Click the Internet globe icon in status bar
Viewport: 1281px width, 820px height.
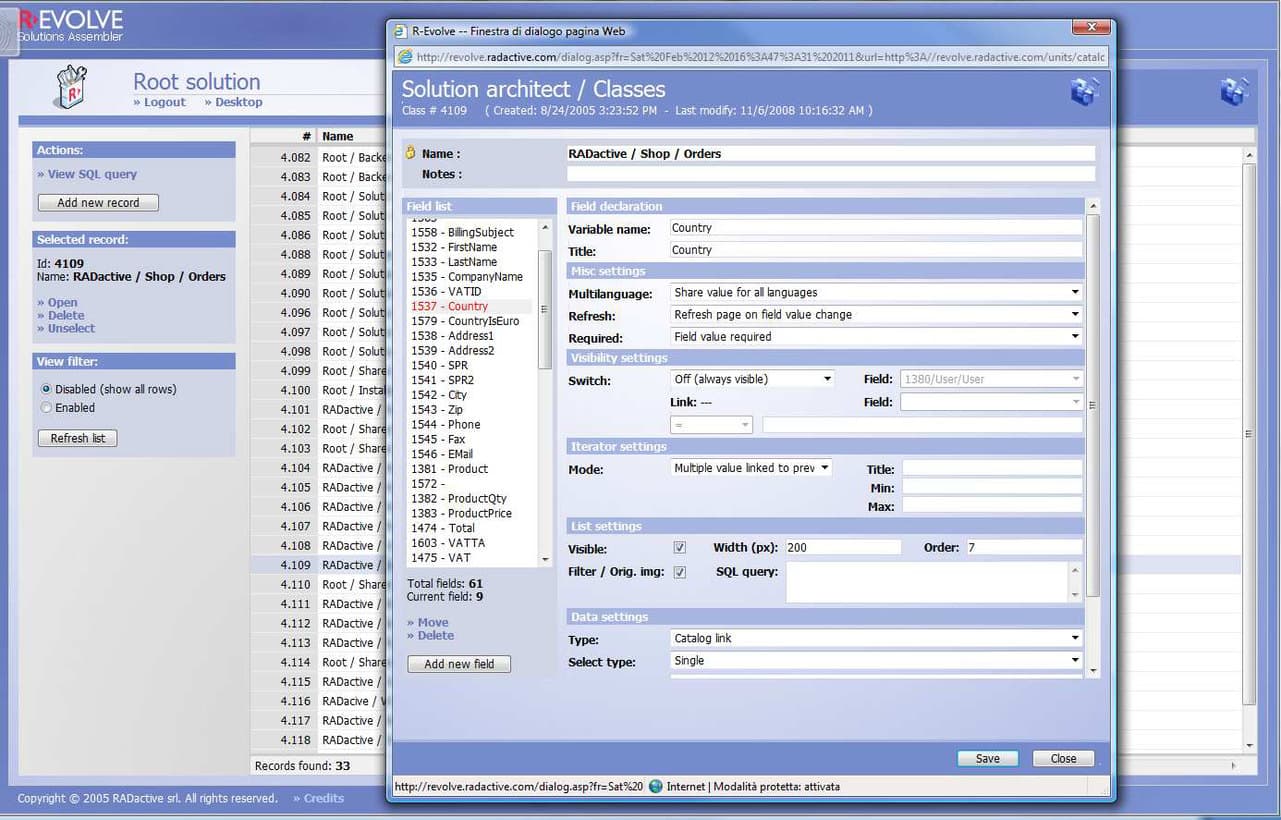[656, 787]
